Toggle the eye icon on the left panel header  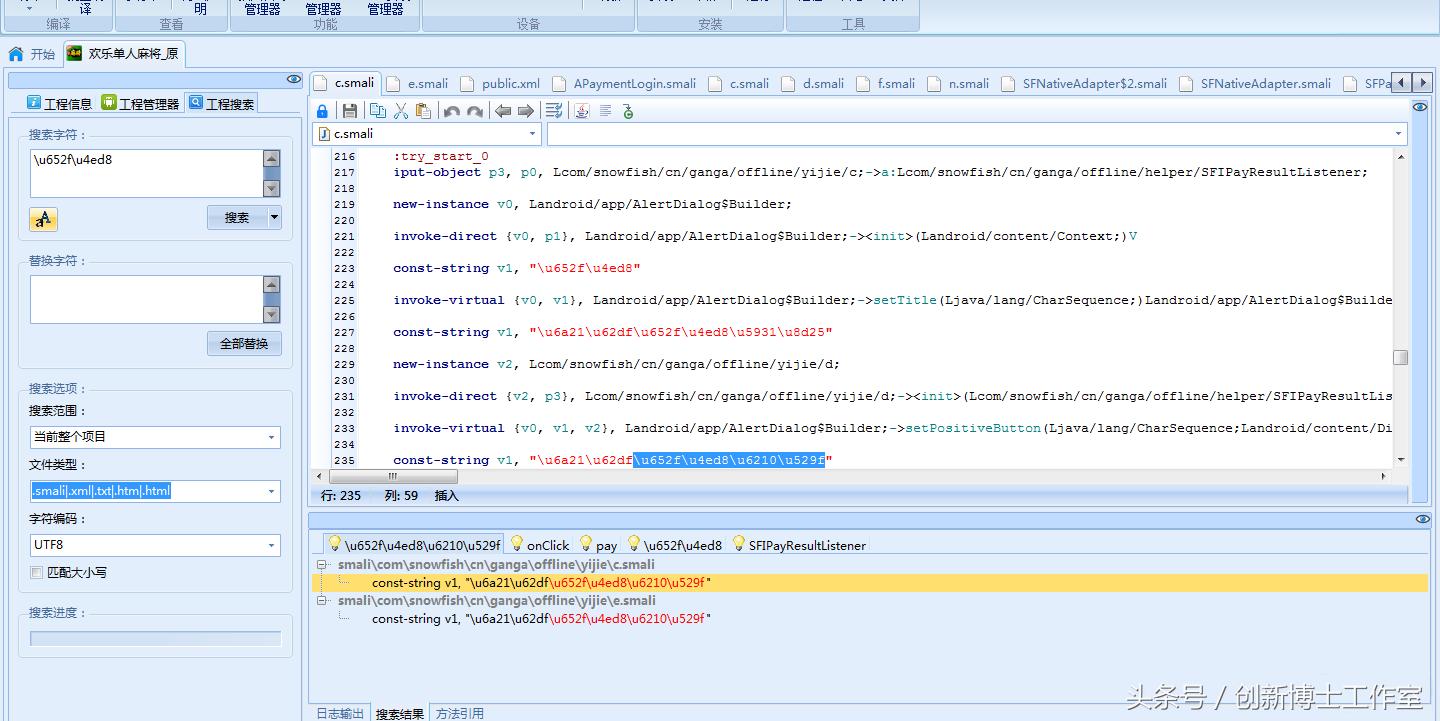coord(293,79)
